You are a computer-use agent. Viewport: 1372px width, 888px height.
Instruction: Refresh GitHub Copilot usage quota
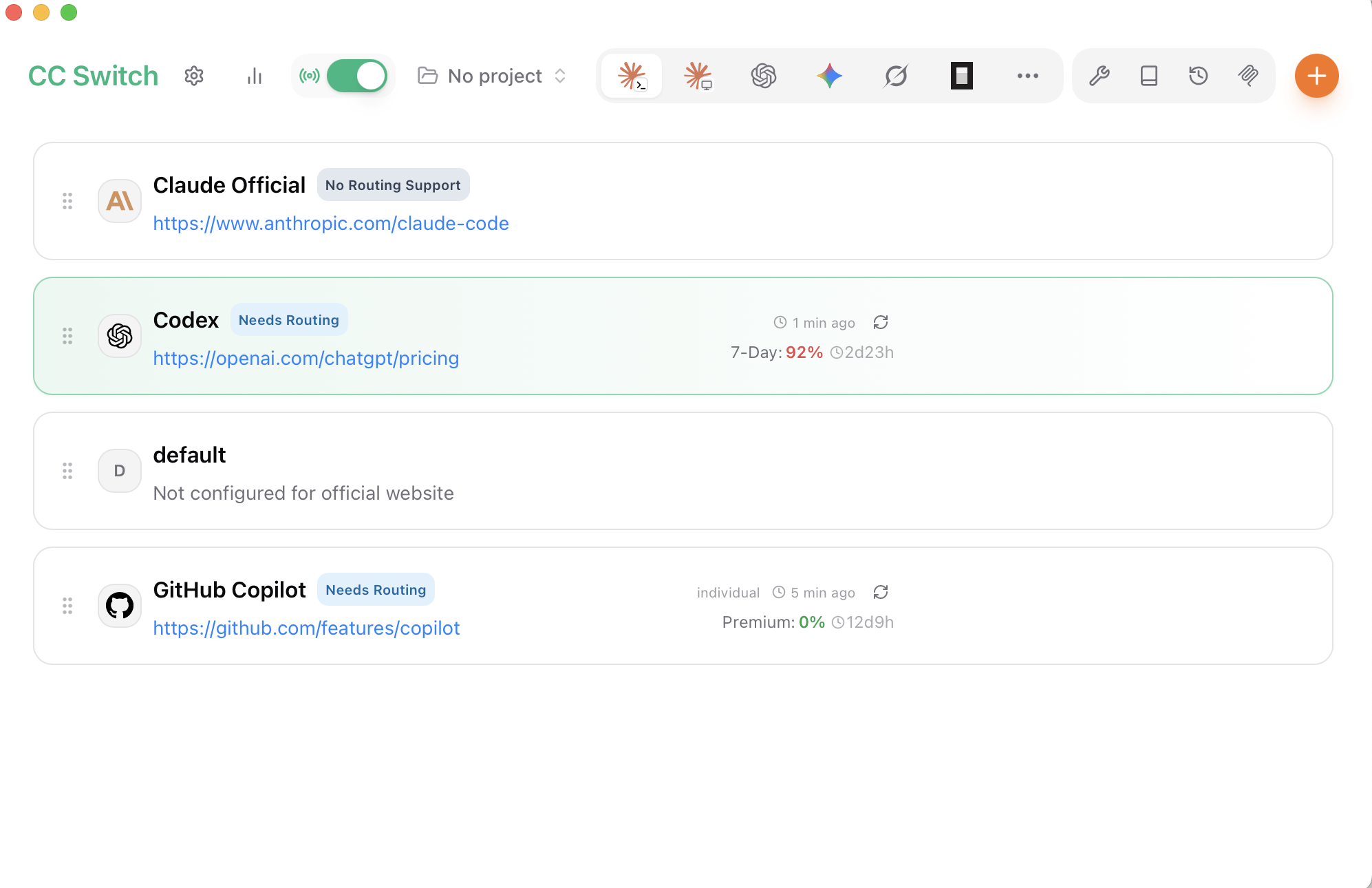point(881,592)
